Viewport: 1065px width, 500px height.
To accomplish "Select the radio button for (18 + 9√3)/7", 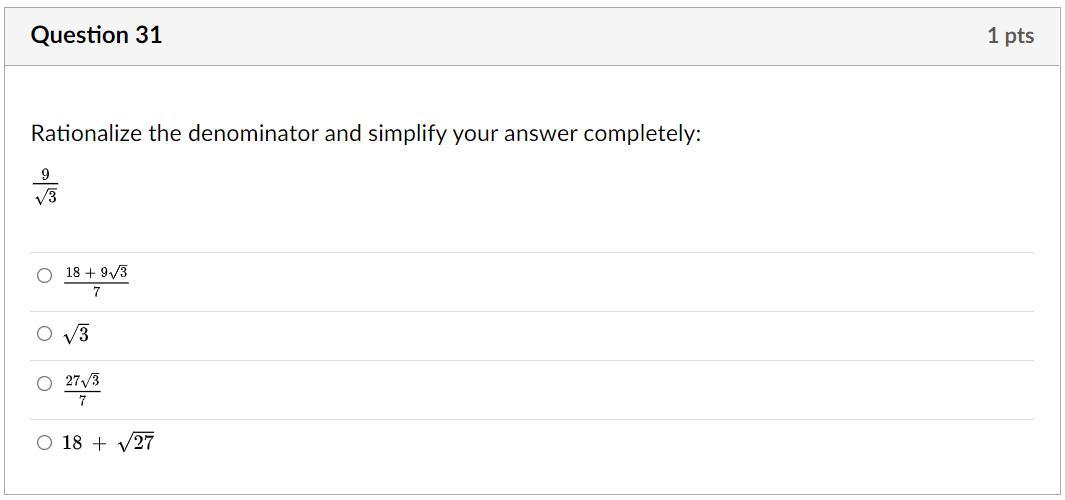I will point(44,276).
